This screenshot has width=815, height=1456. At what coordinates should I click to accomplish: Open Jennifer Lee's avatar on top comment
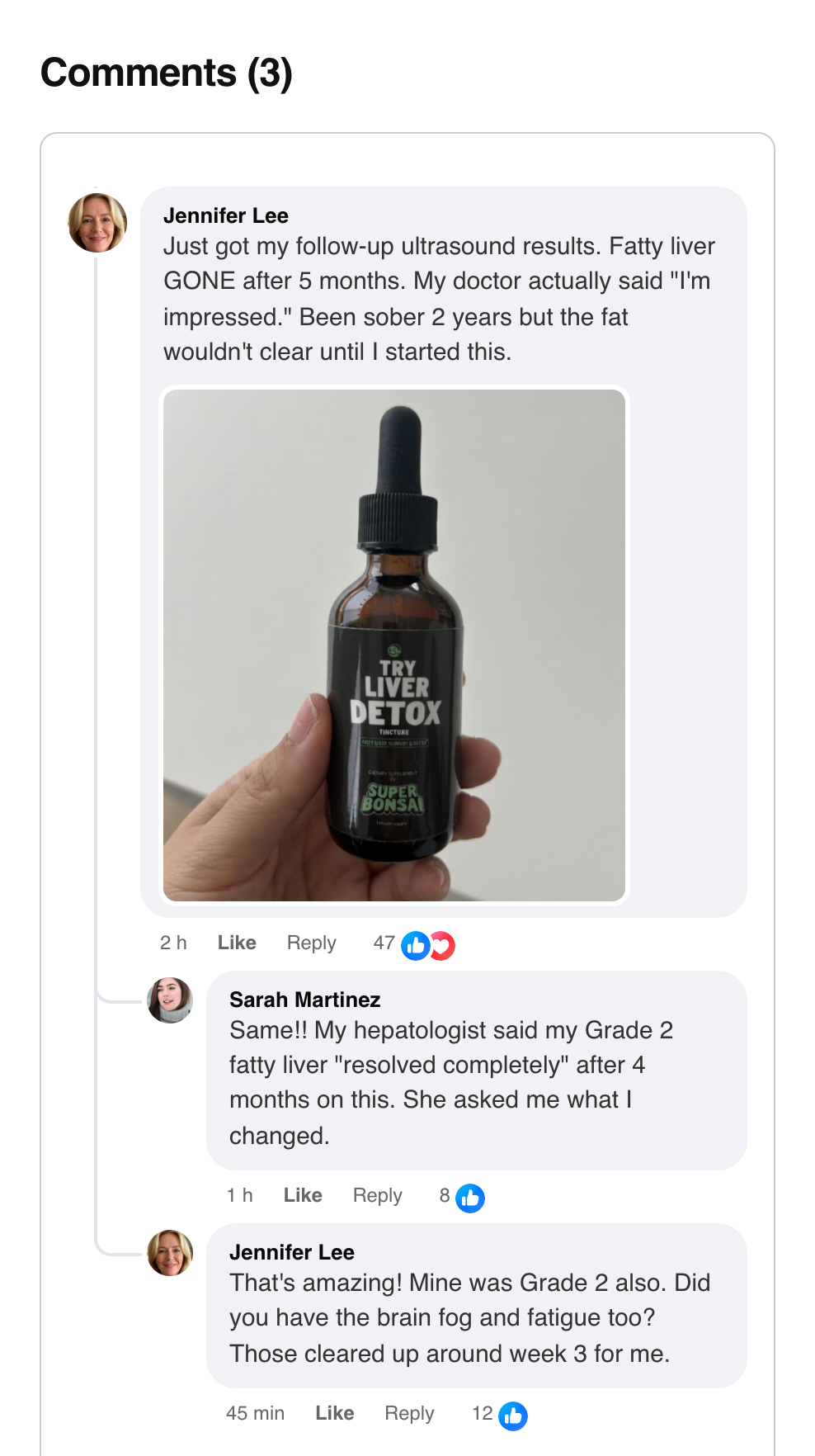(x=97, y=223)
